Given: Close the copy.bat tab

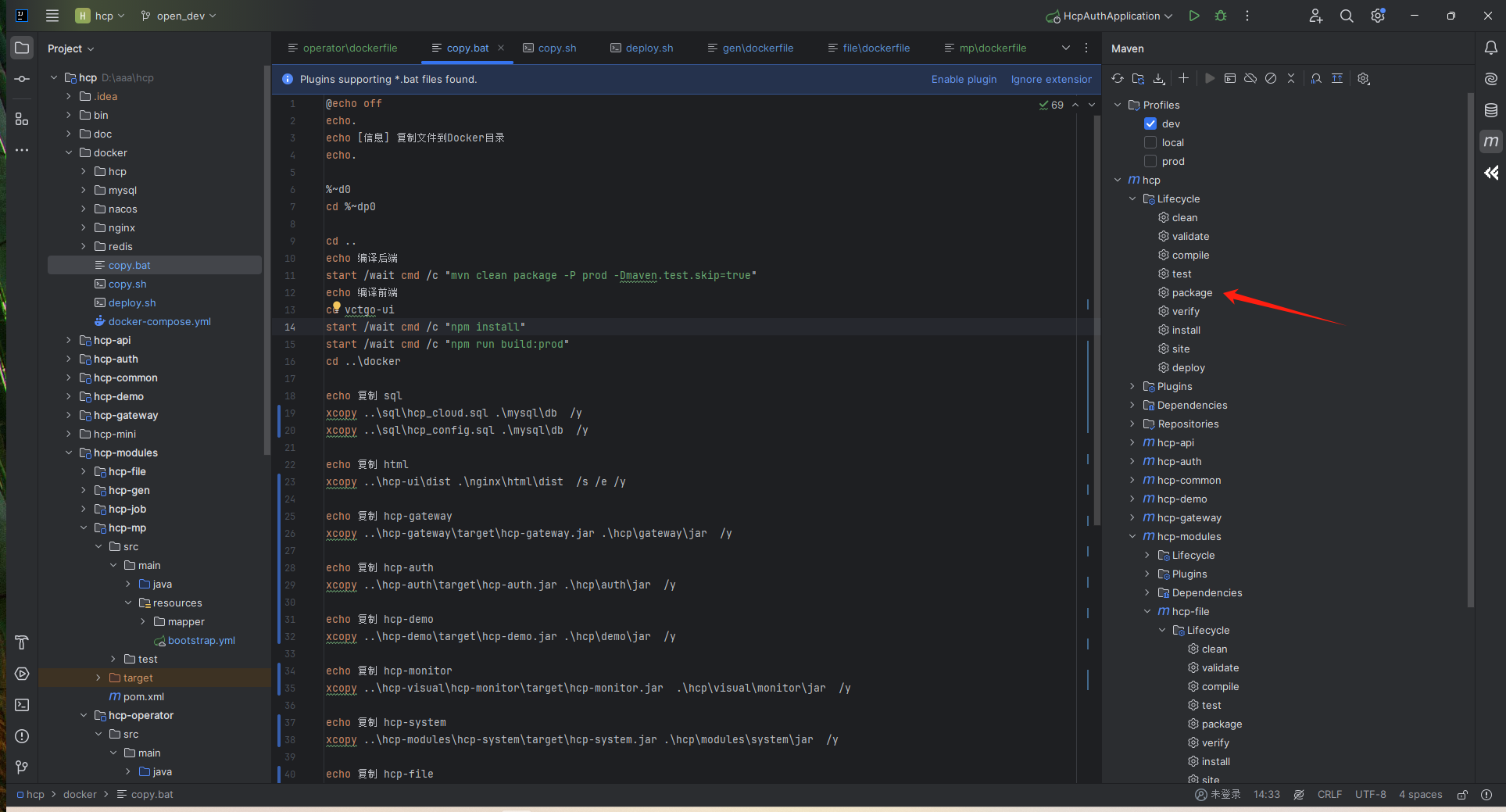Looking at the screenshot, I should (x=501, y=48).
